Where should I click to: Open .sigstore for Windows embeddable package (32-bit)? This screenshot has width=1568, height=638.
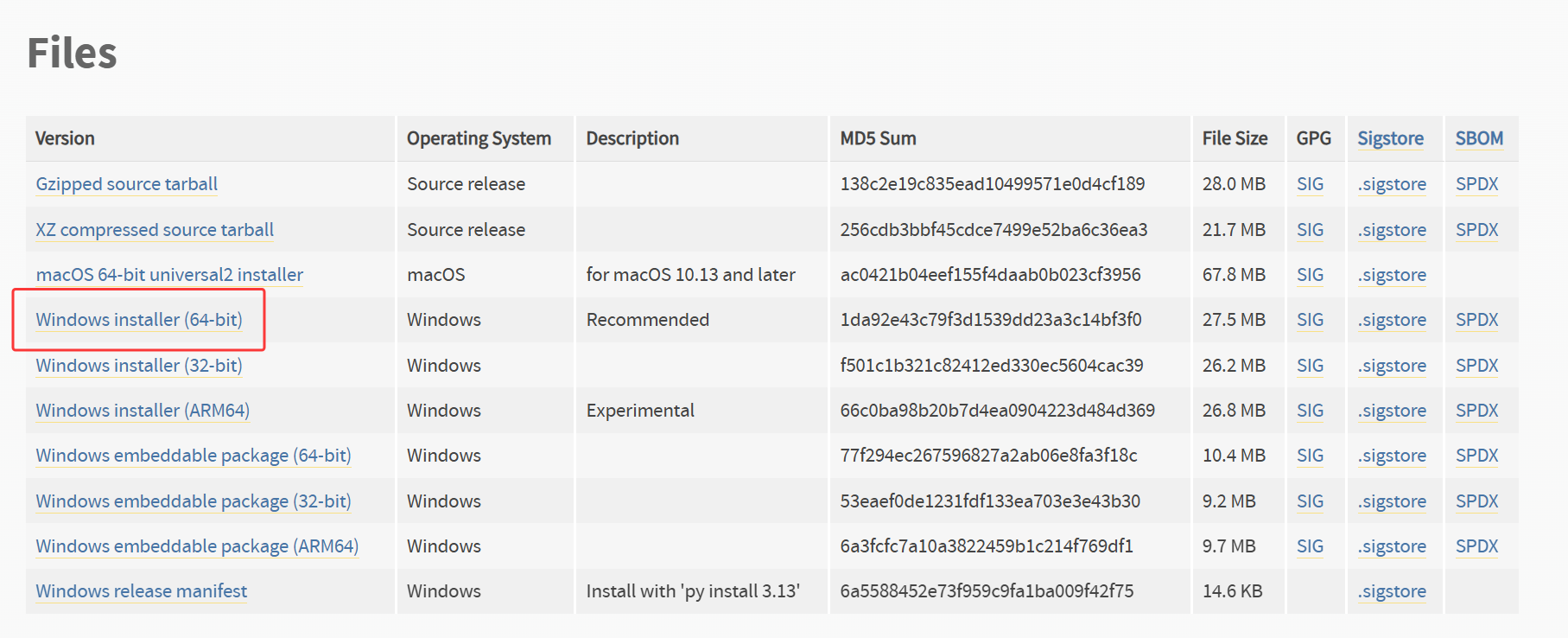pyautogui.click(x=1392, y=501)
